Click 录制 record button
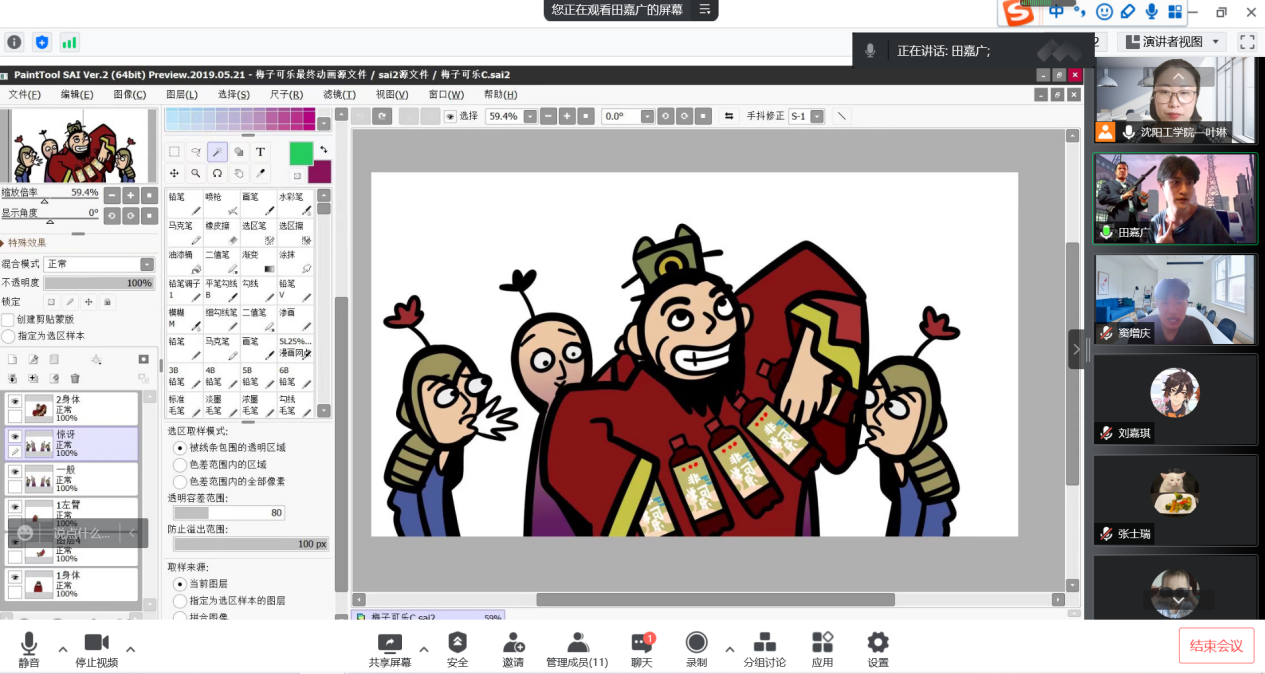Screen dimensions: 1265x674 (697, 650)
